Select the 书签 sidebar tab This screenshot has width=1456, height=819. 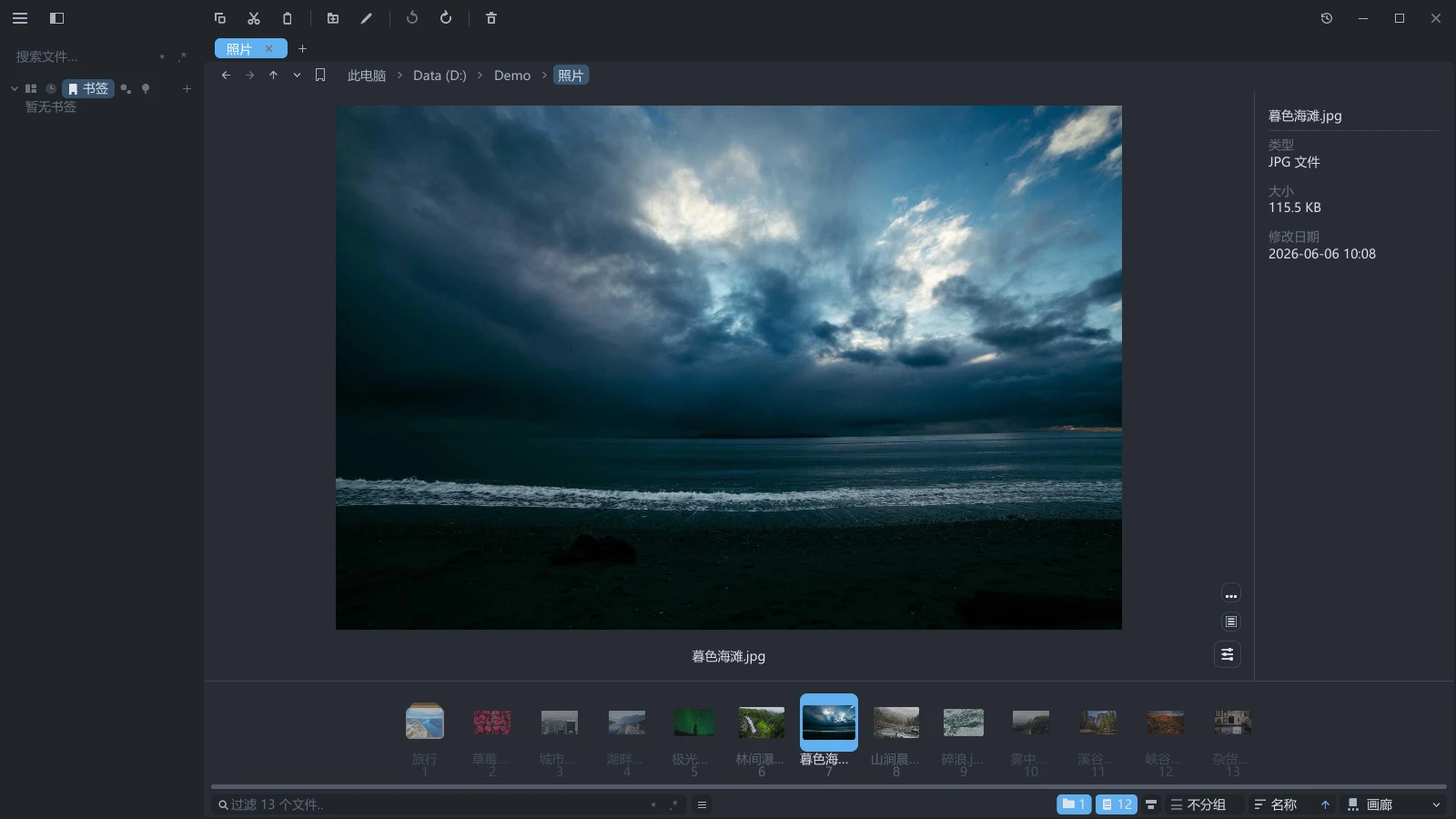point(88,88)
